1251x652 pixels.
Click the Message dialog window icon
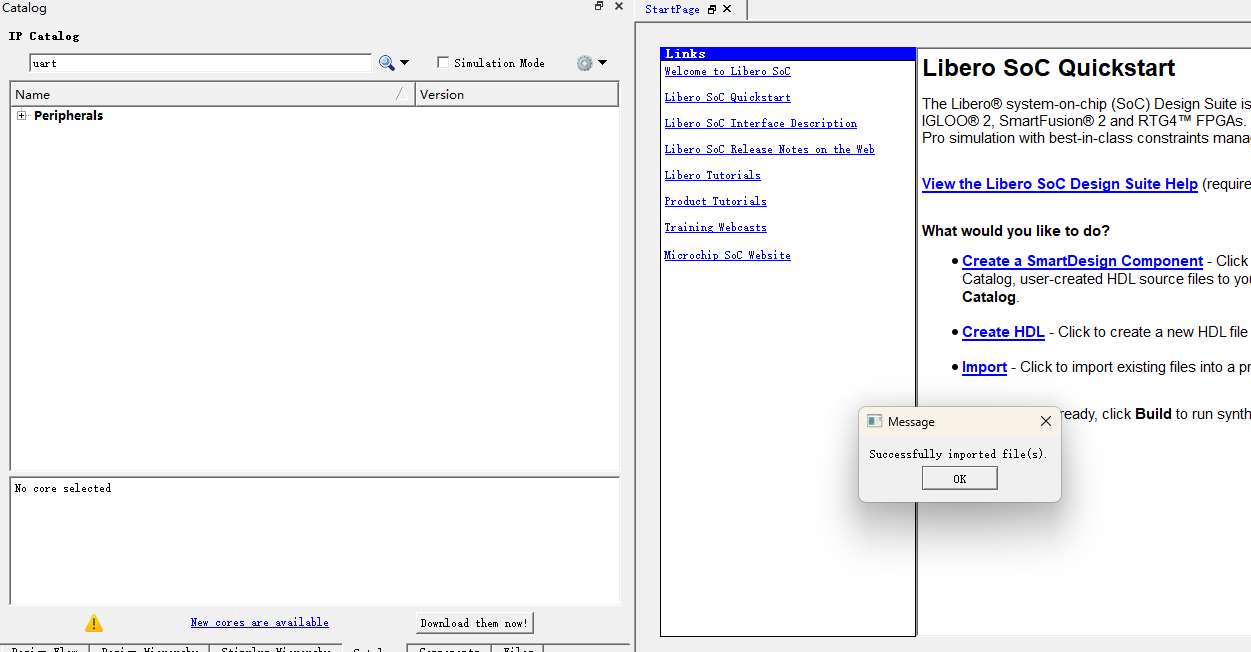tap(874, 422)
